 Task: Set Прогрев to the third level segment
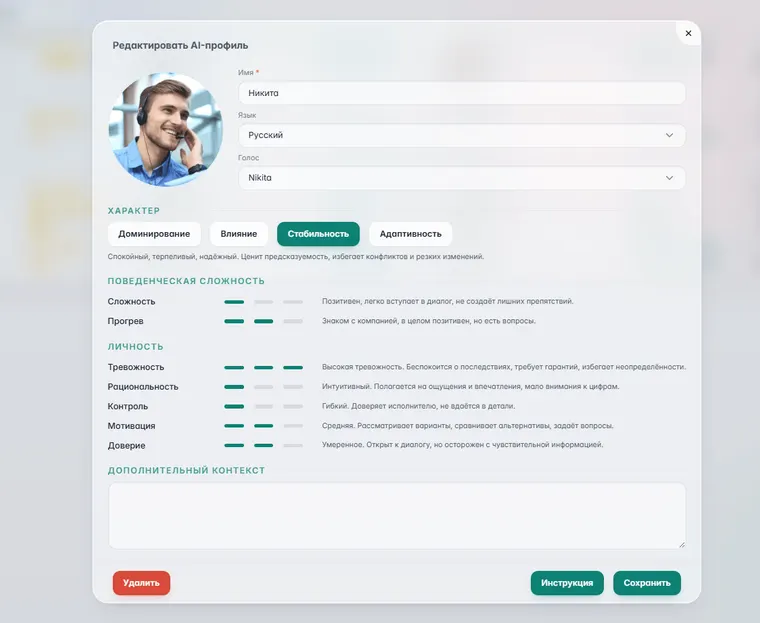click(293, 321)
